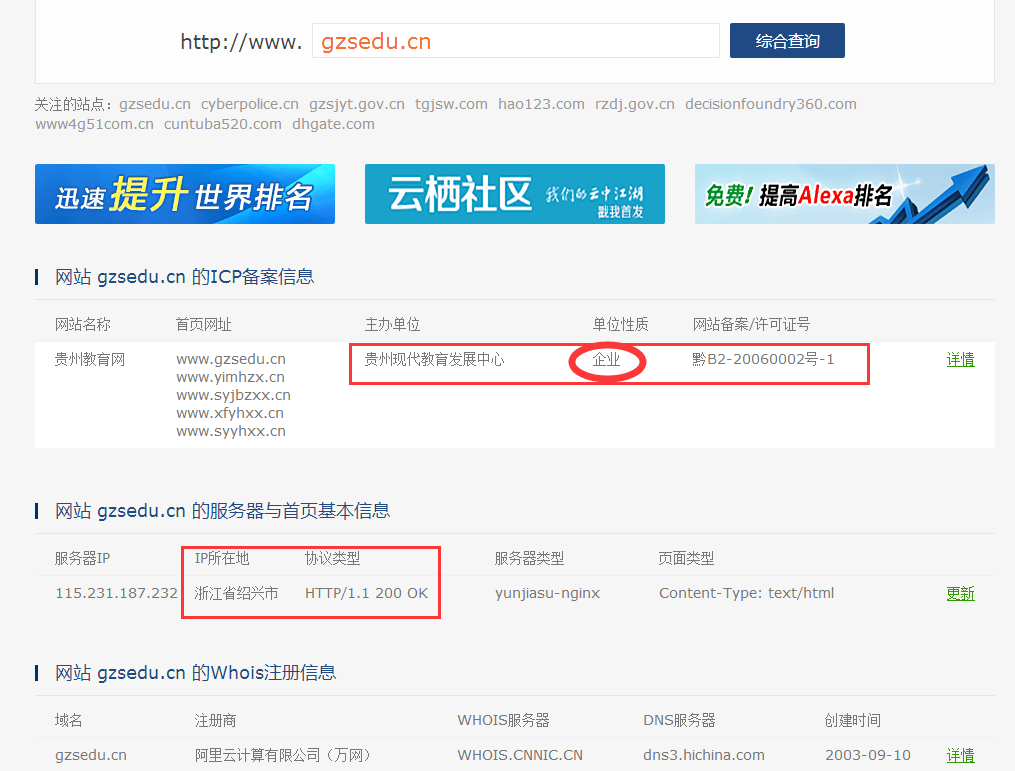This screenshot has height=771, width=1015.
Task: Select the dhgate.com followed site link
Action: point(333,124)
